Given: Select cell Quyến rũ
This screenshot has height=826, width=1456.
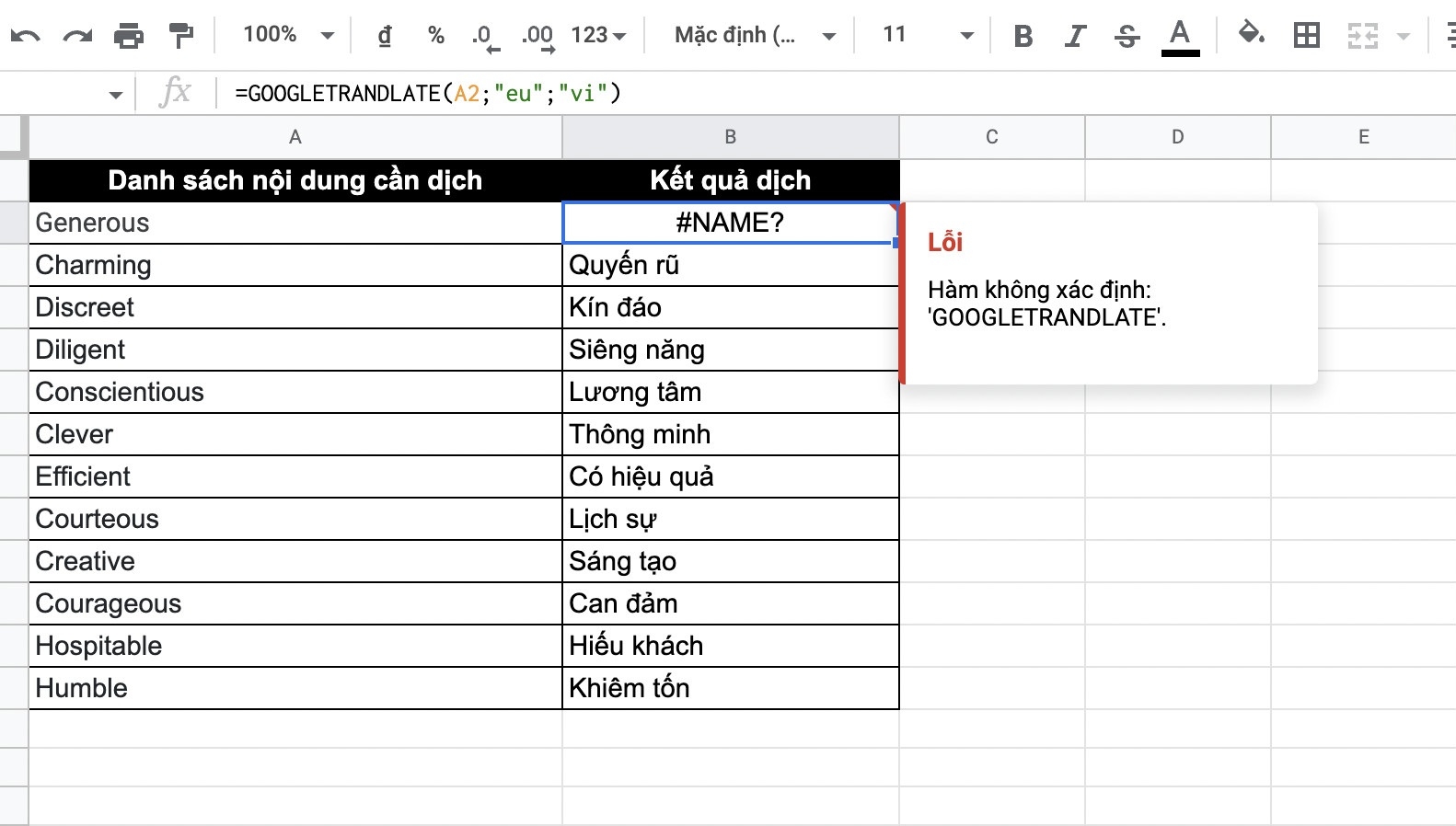Looking at the screenshot, I should (731, 265).
